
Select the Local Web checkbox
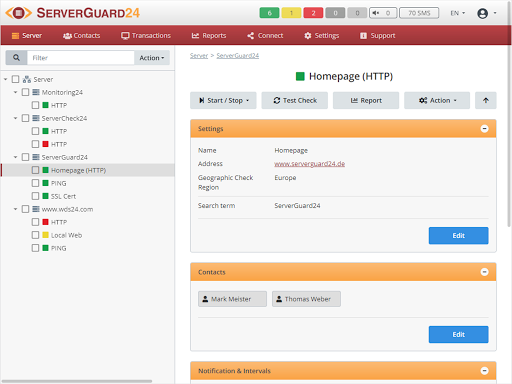click(35, 235)
